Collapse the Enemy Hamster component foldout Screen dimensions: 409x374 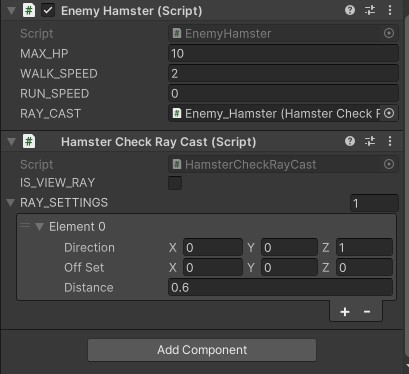[x=11, y=11]
